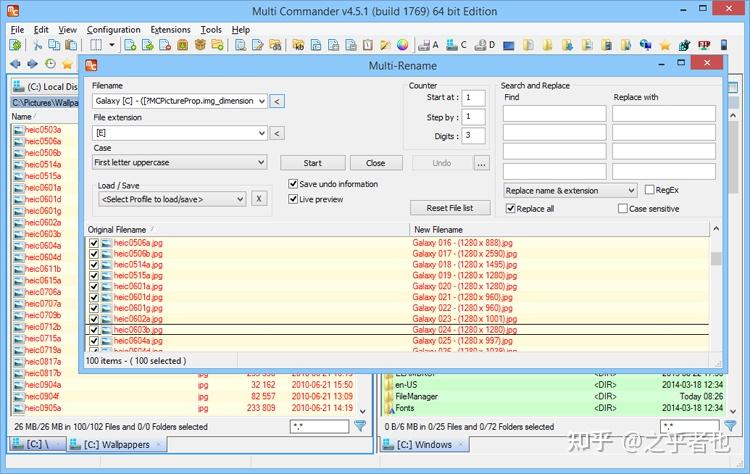
Task: Click the X button beside profile dropdown
Action: pyautogui.click(x=259, y=198)
